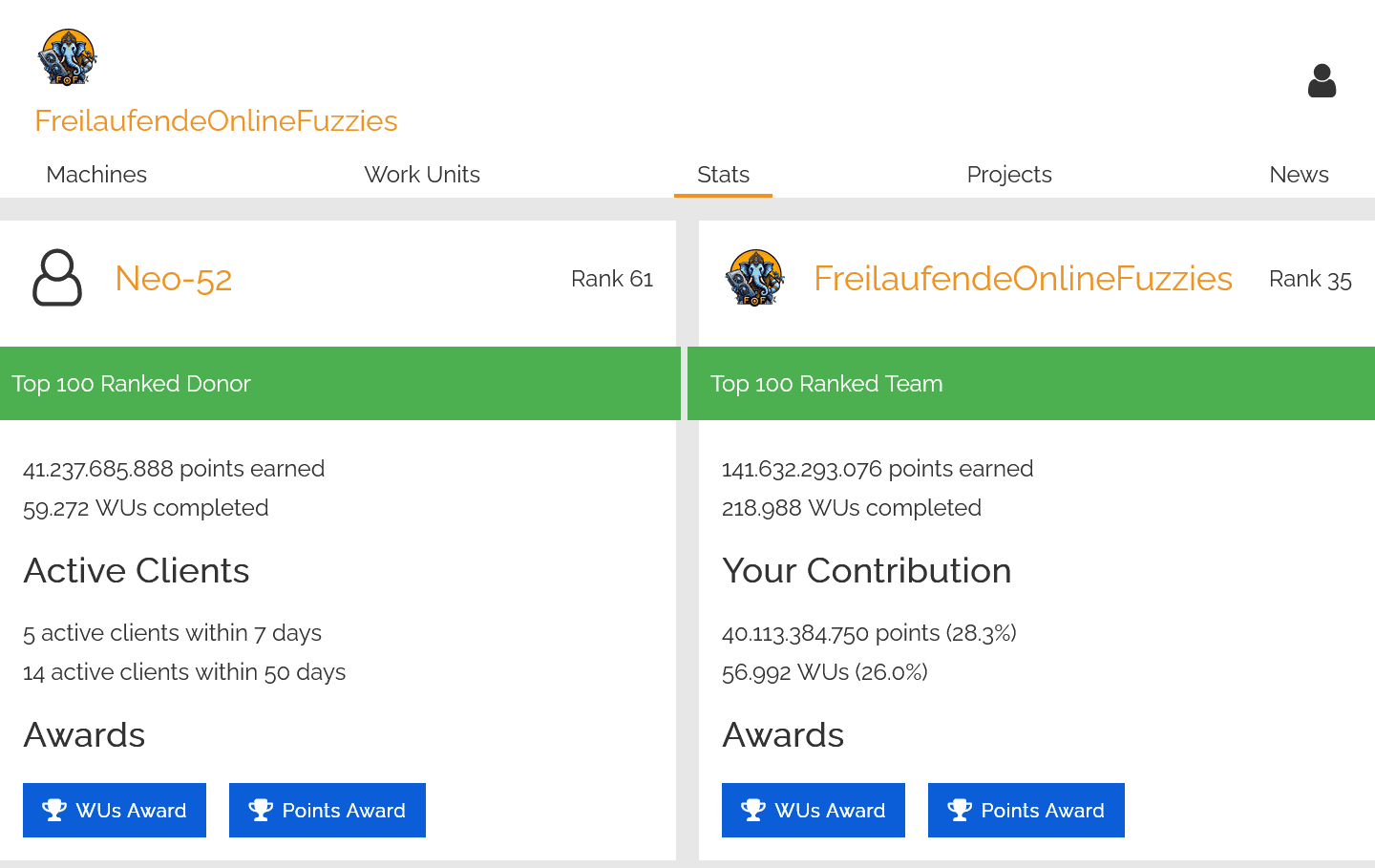1375x868 pixels.
Task: Click the team elephant logo in header
Action: 68,57
